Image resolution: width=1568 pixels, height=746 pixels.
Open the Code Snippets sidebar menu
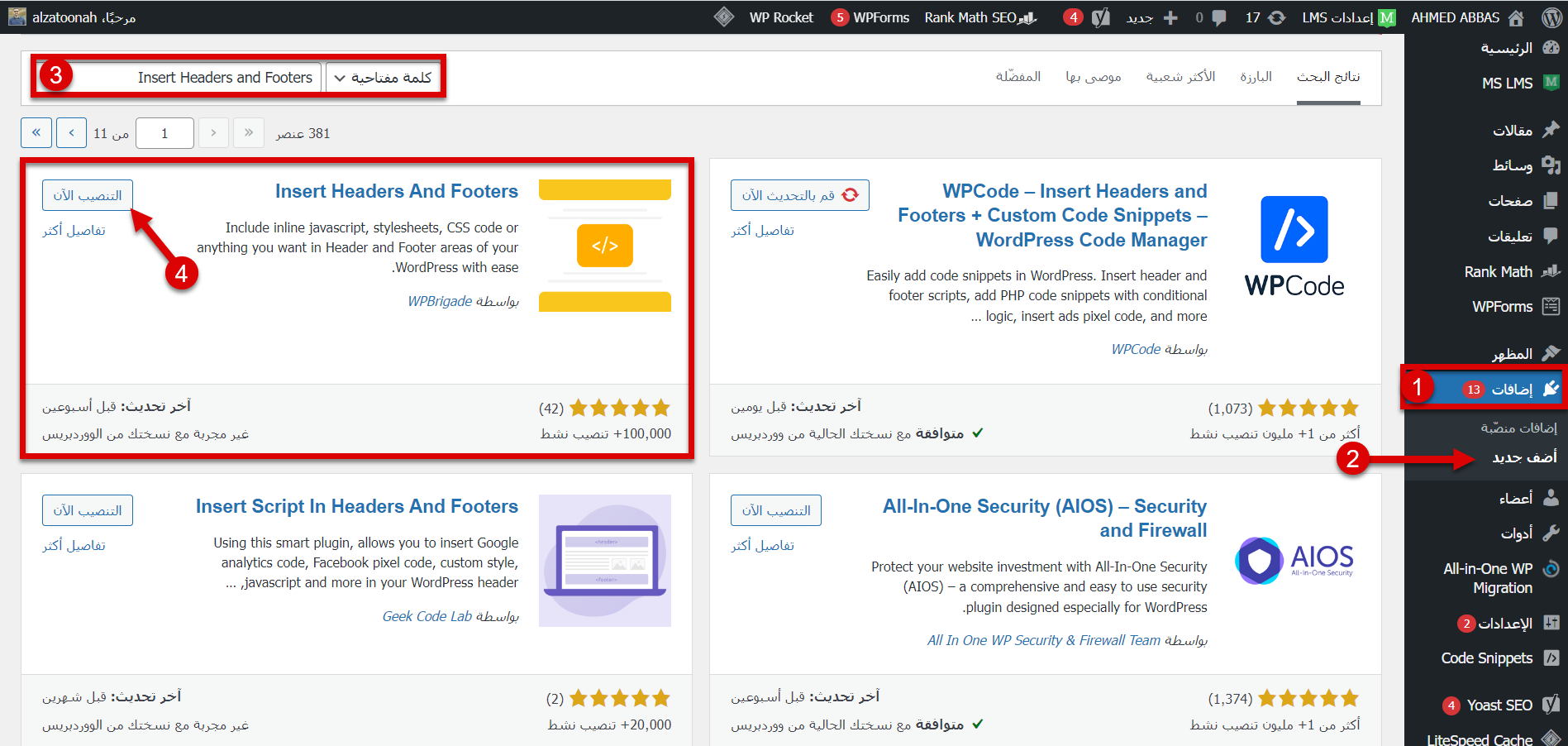tap(1487, 658)
